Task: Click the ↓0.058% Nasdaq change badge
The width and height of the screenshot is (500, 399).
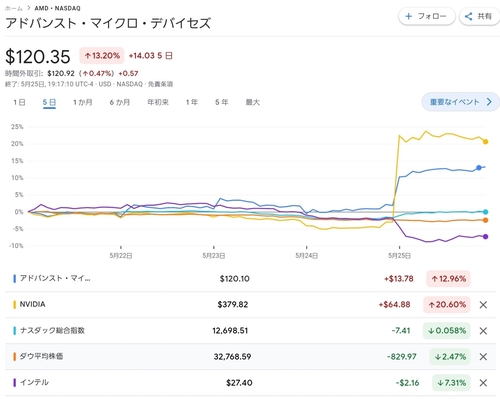Action: (x=447, y=331)
